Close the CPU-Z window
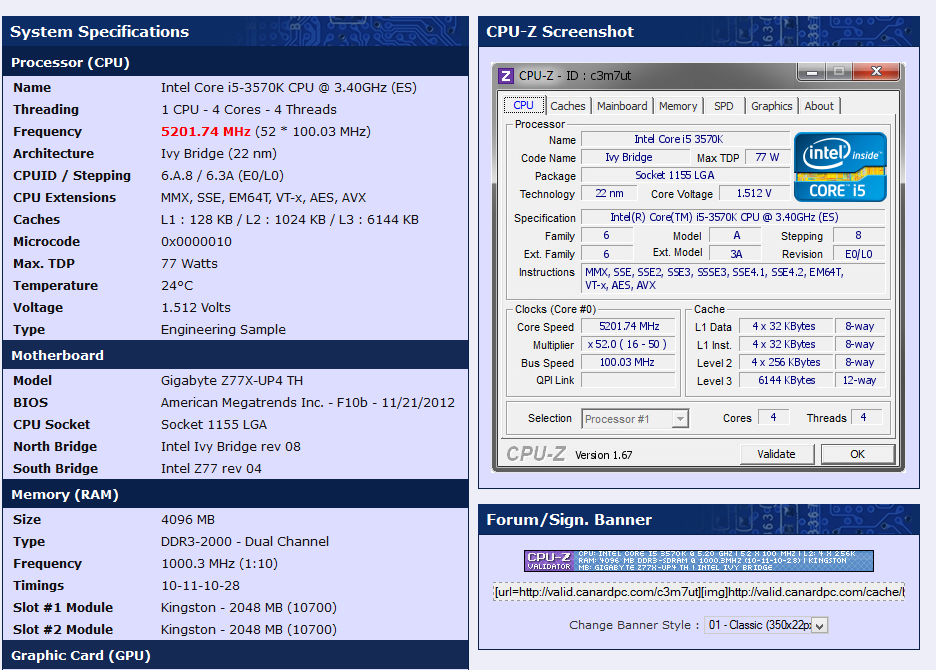This screenshot has width=936, height=670. click(876, 72)
